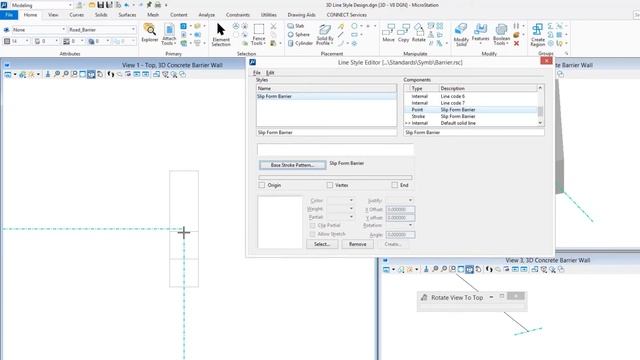The height and width of the screenshot is (360, 640).
Task: Expand the Rotate View To Top options arrow
Action: [x=491, y=297]
